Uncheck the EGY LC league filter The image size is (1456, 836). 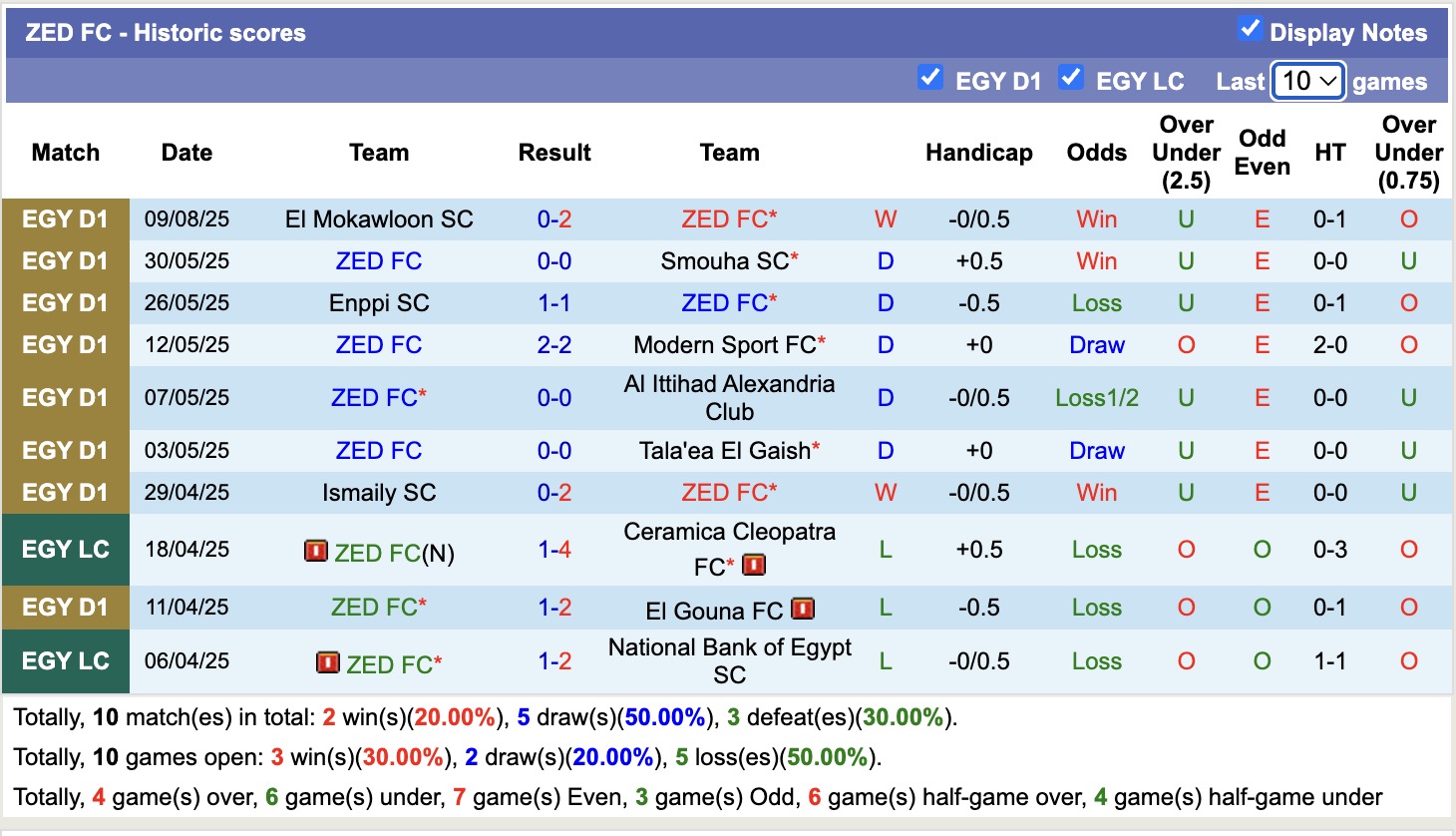point(1071,78)
